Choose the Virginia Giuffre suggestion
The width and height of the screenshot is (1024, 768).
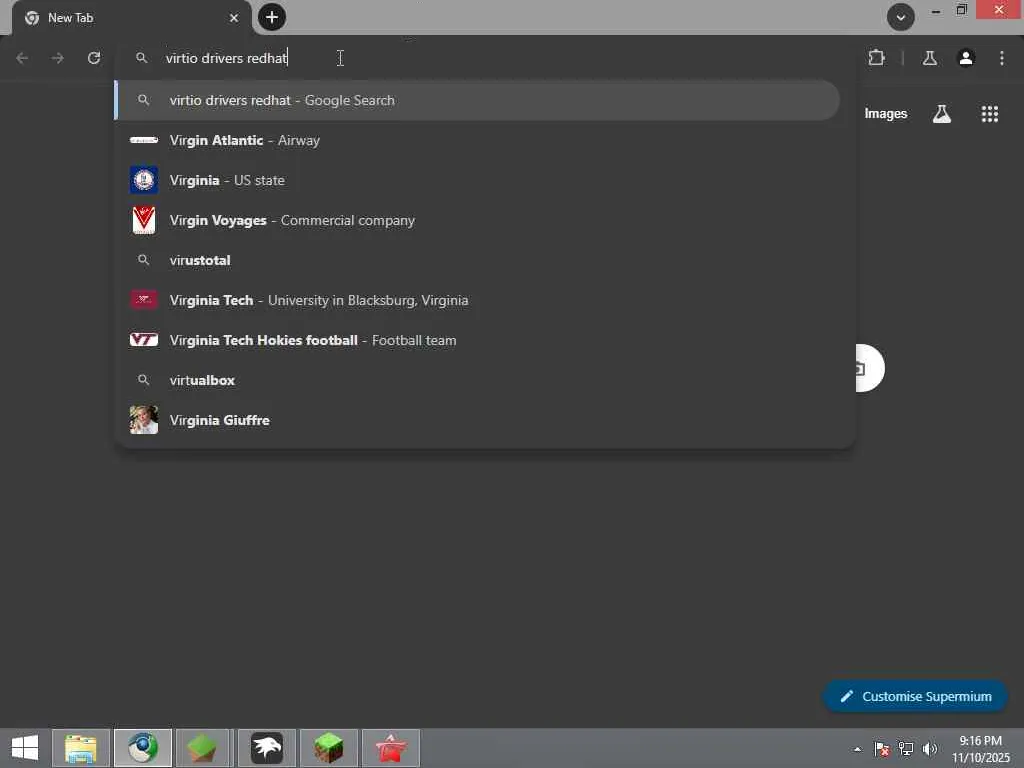tap(477, 420)
